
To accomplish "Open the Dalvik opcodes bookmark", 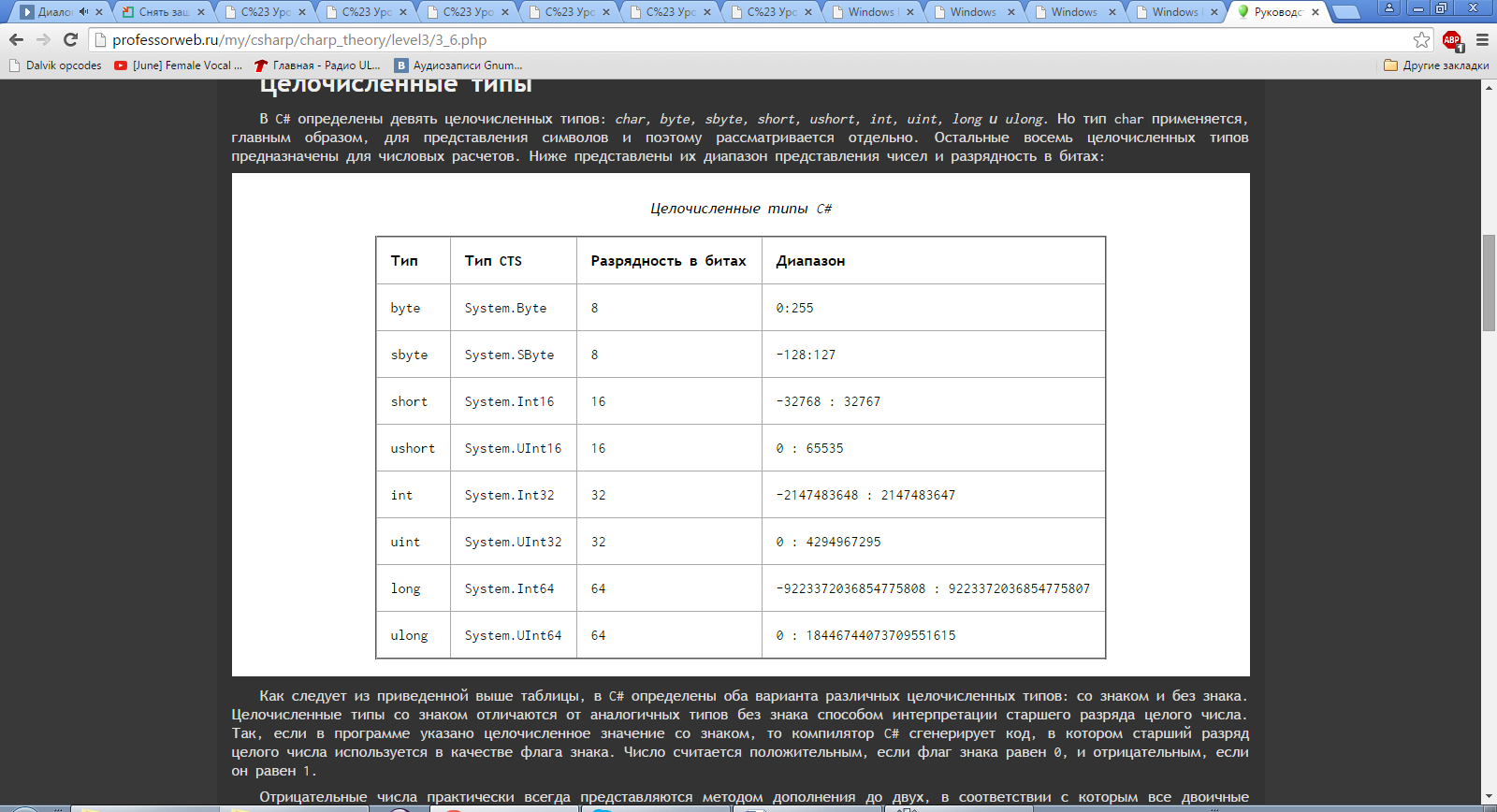I will pyautogui.click(x=55, y=65).
